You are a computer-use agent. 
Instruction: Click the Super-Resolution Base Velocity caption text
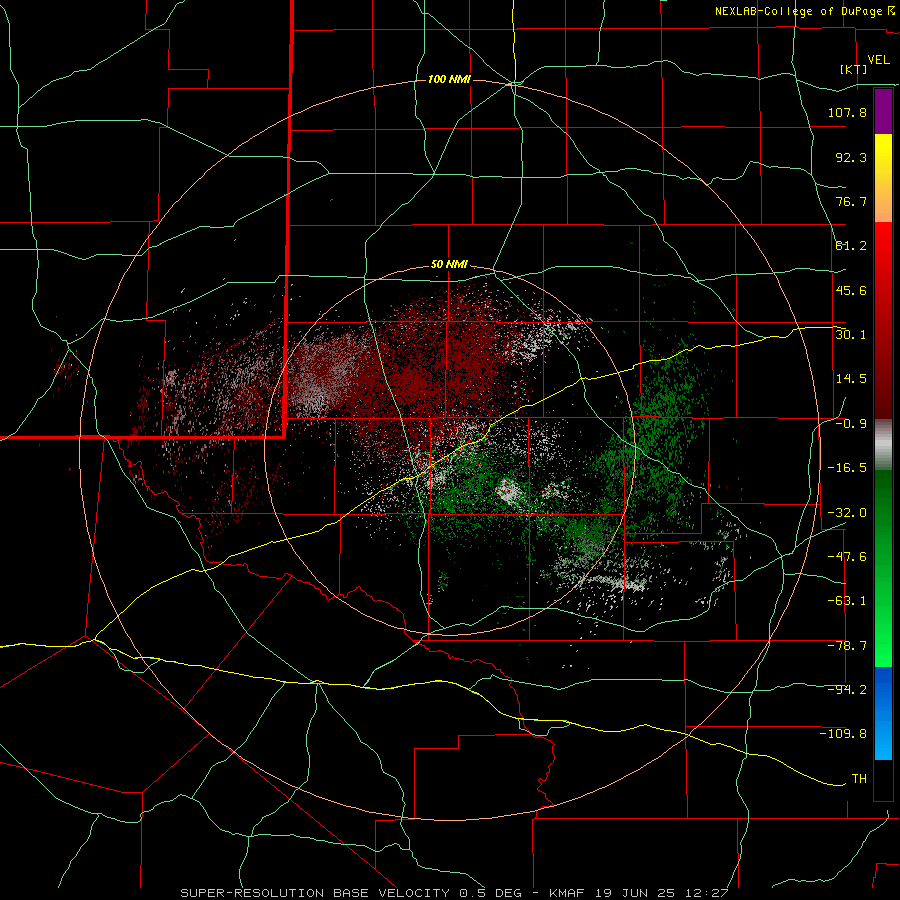(x=453, y=893)
